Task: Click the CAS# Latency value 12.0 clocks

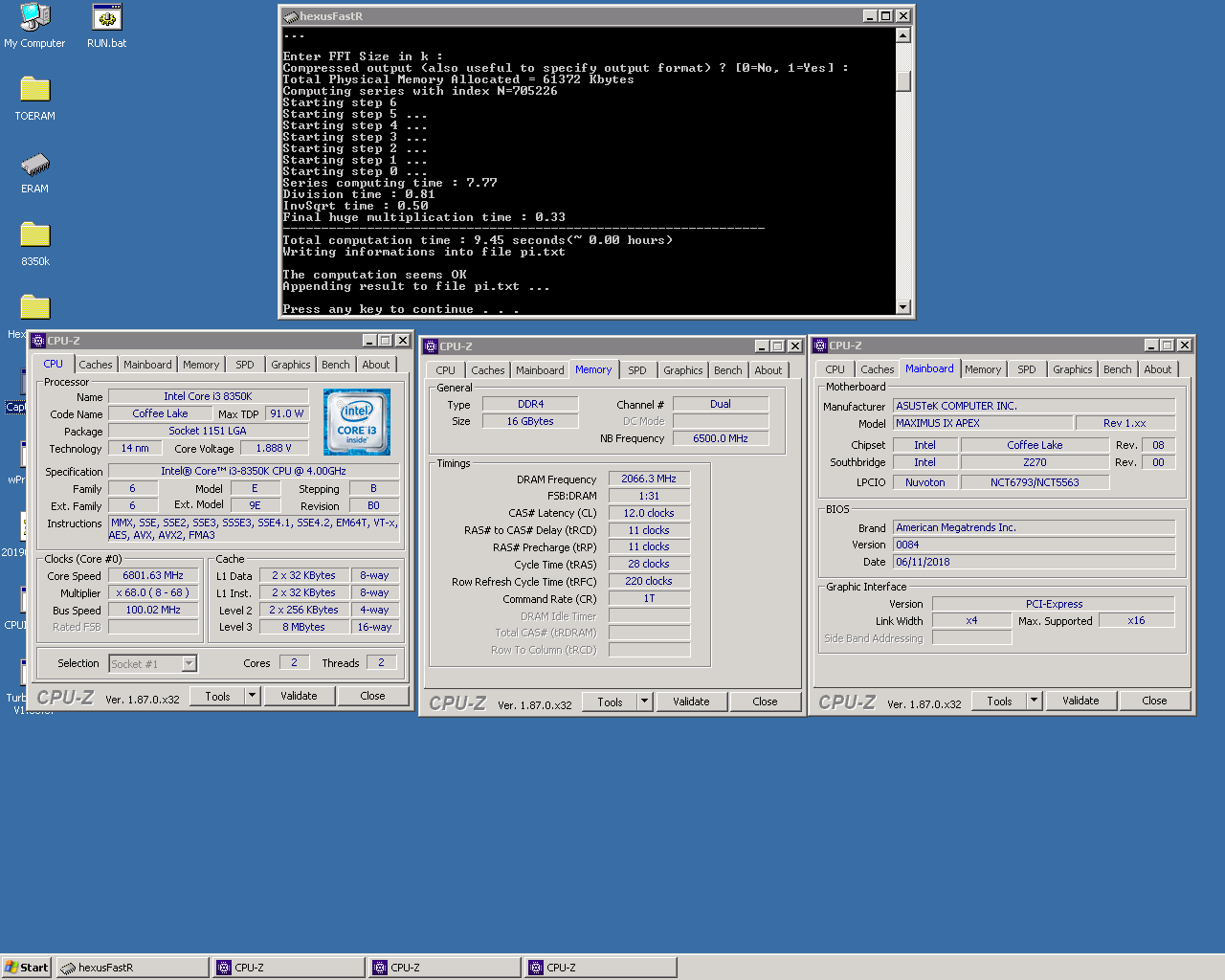Action: tap(649, 513)
